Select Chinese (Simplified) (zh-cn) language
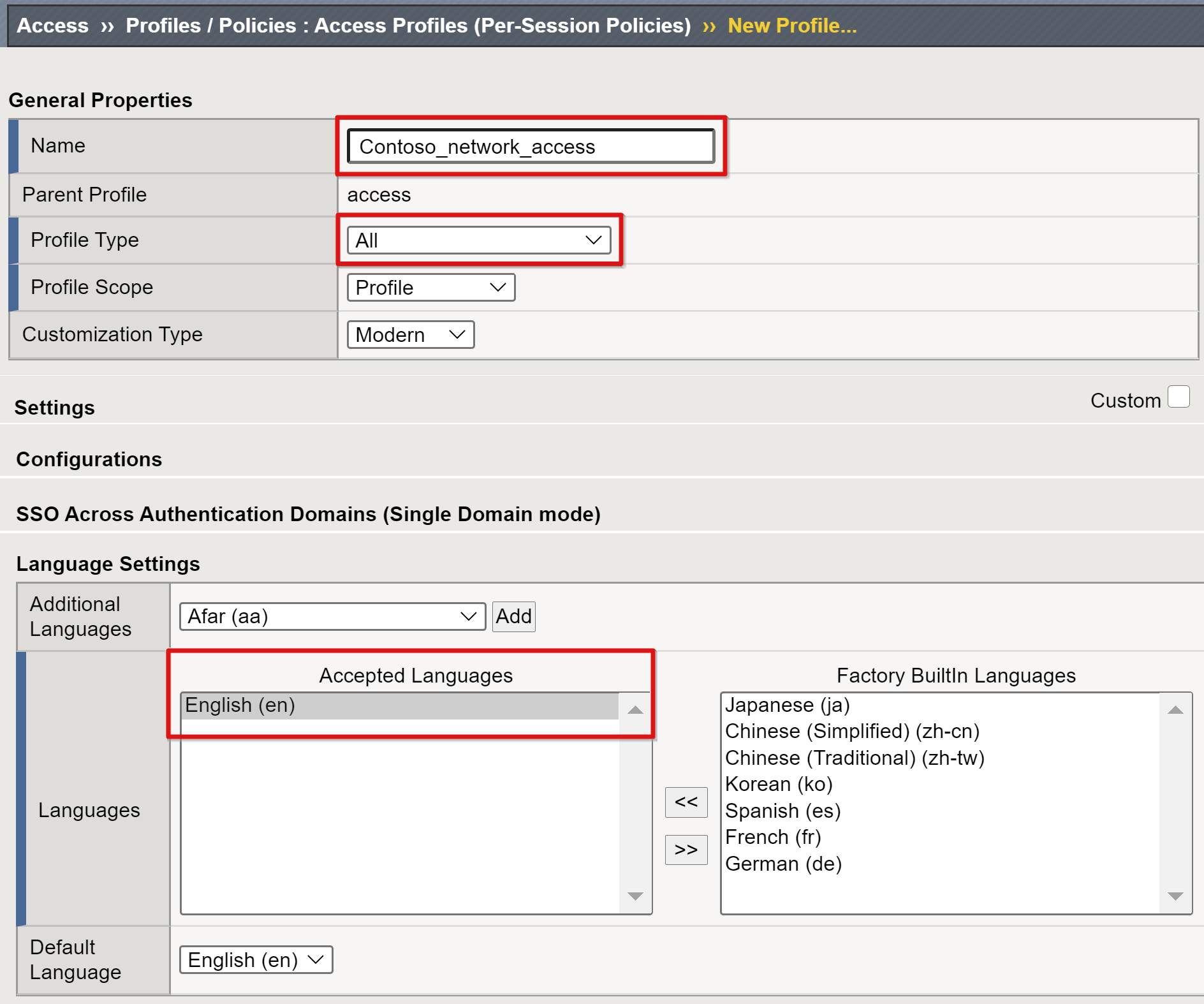 (851, 732)
